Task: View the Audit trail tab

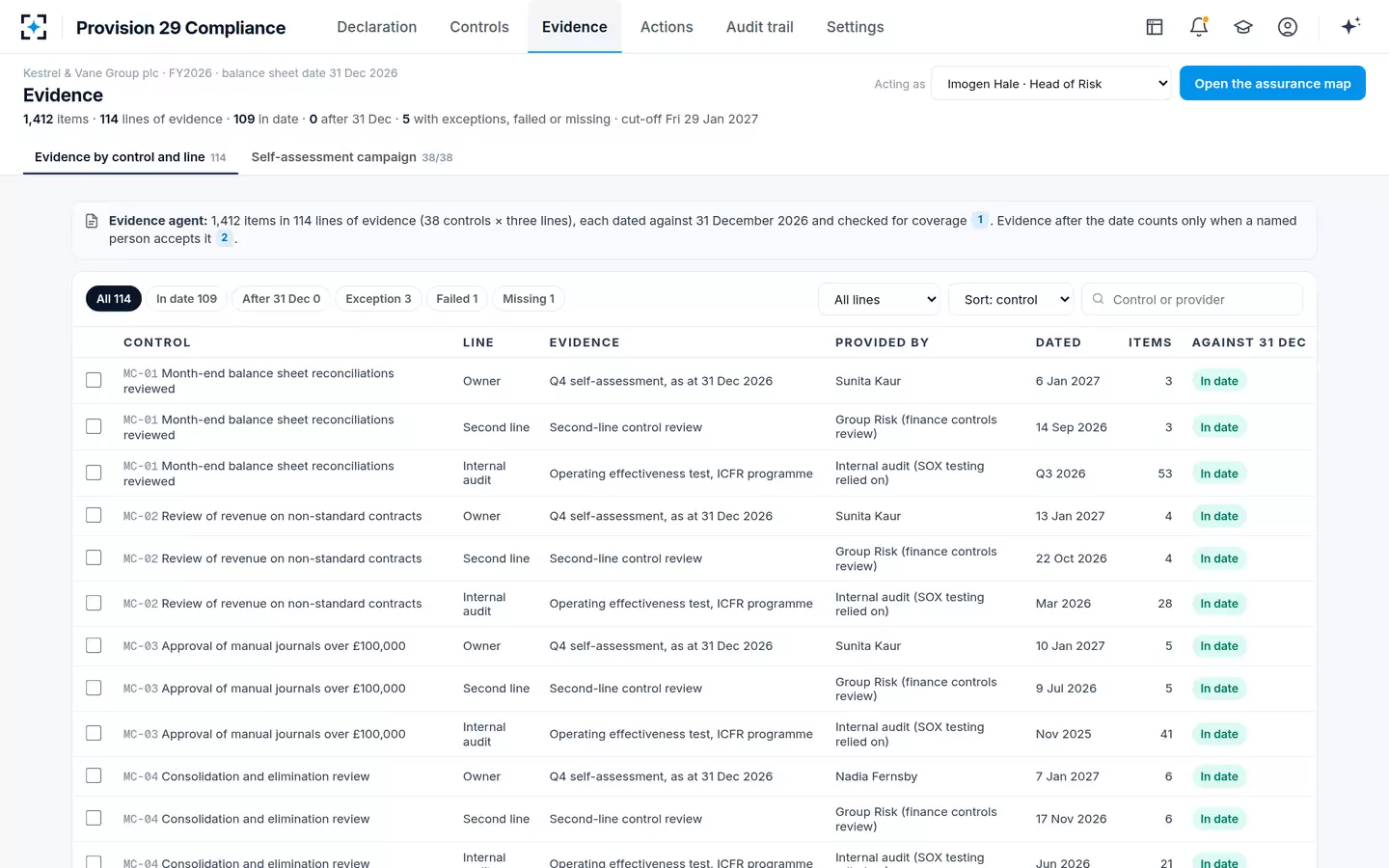Action: (x=760, y=27)
